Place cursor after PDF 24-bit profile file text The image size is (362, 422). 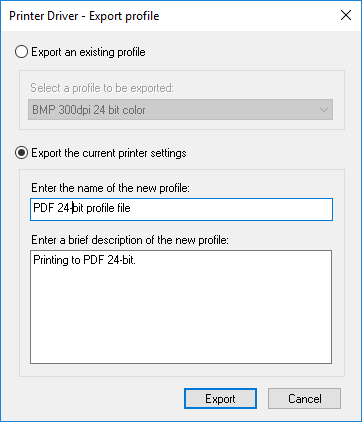coord(131,208)
